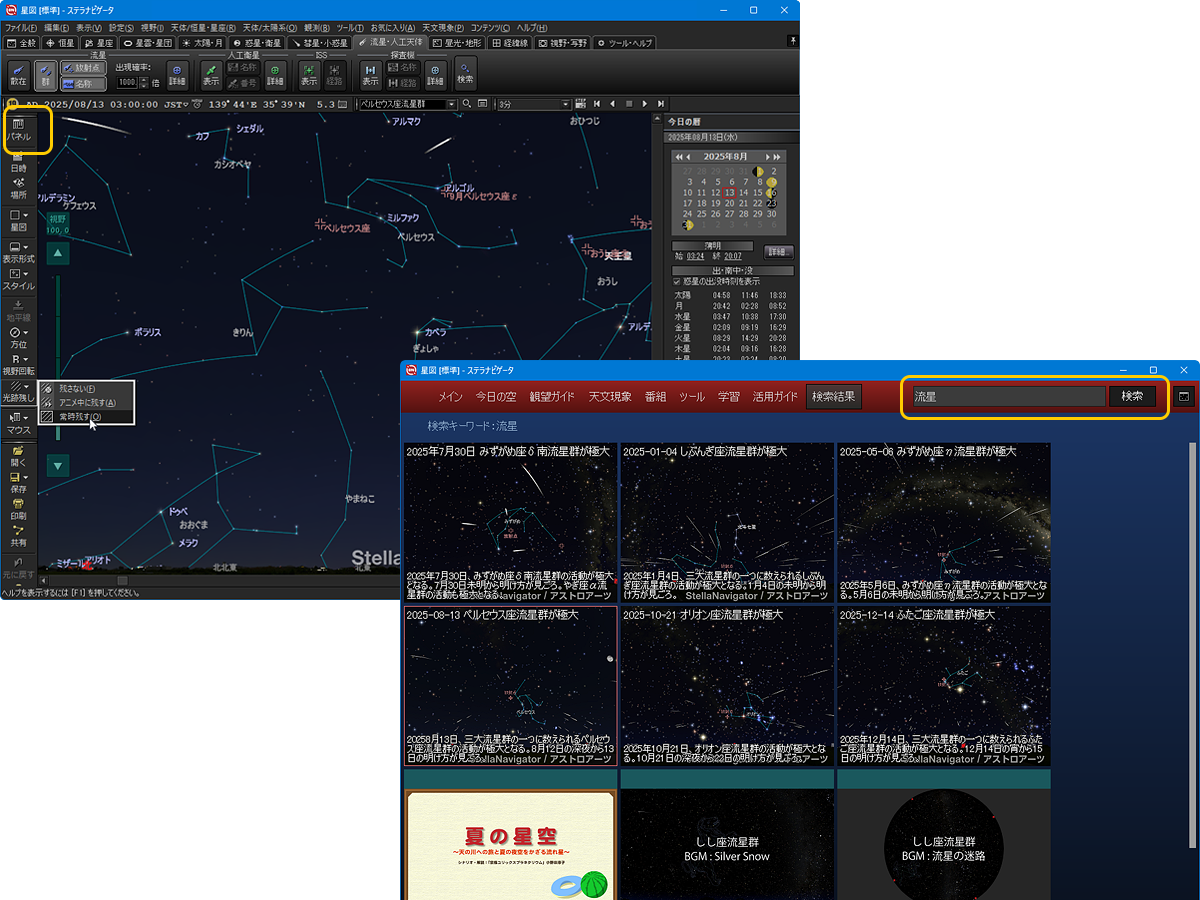Click the 印刷 print icon
This screenshot has width=1200, height=900.
18,509
